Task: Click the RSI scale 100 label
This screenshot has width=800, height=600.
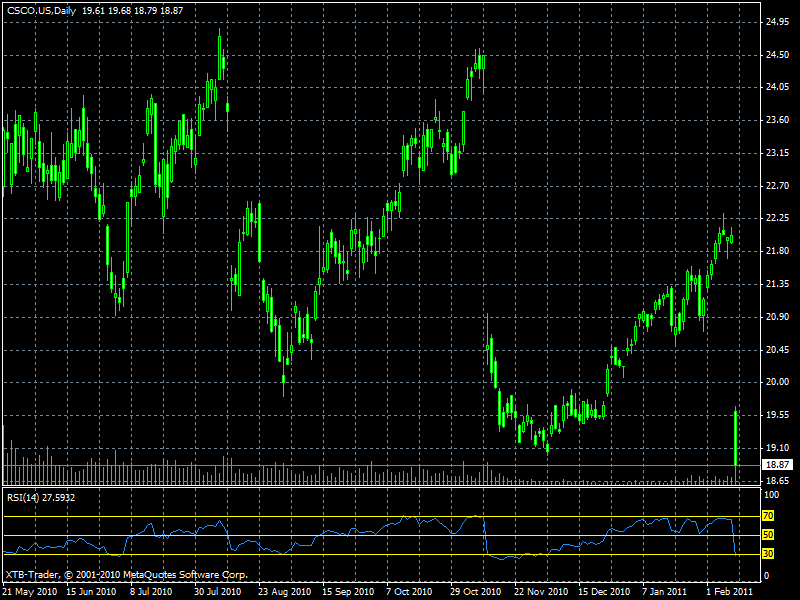Action: tap(772, 495)
